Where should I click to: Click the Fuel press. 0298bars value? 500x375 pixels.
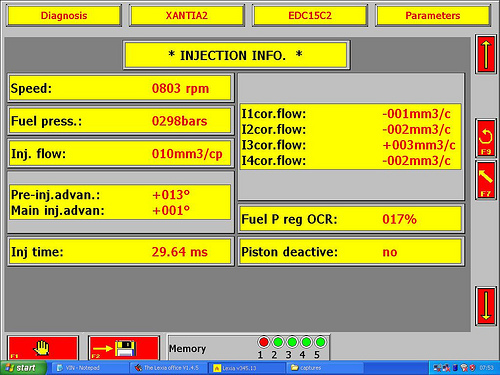[179, 121]
